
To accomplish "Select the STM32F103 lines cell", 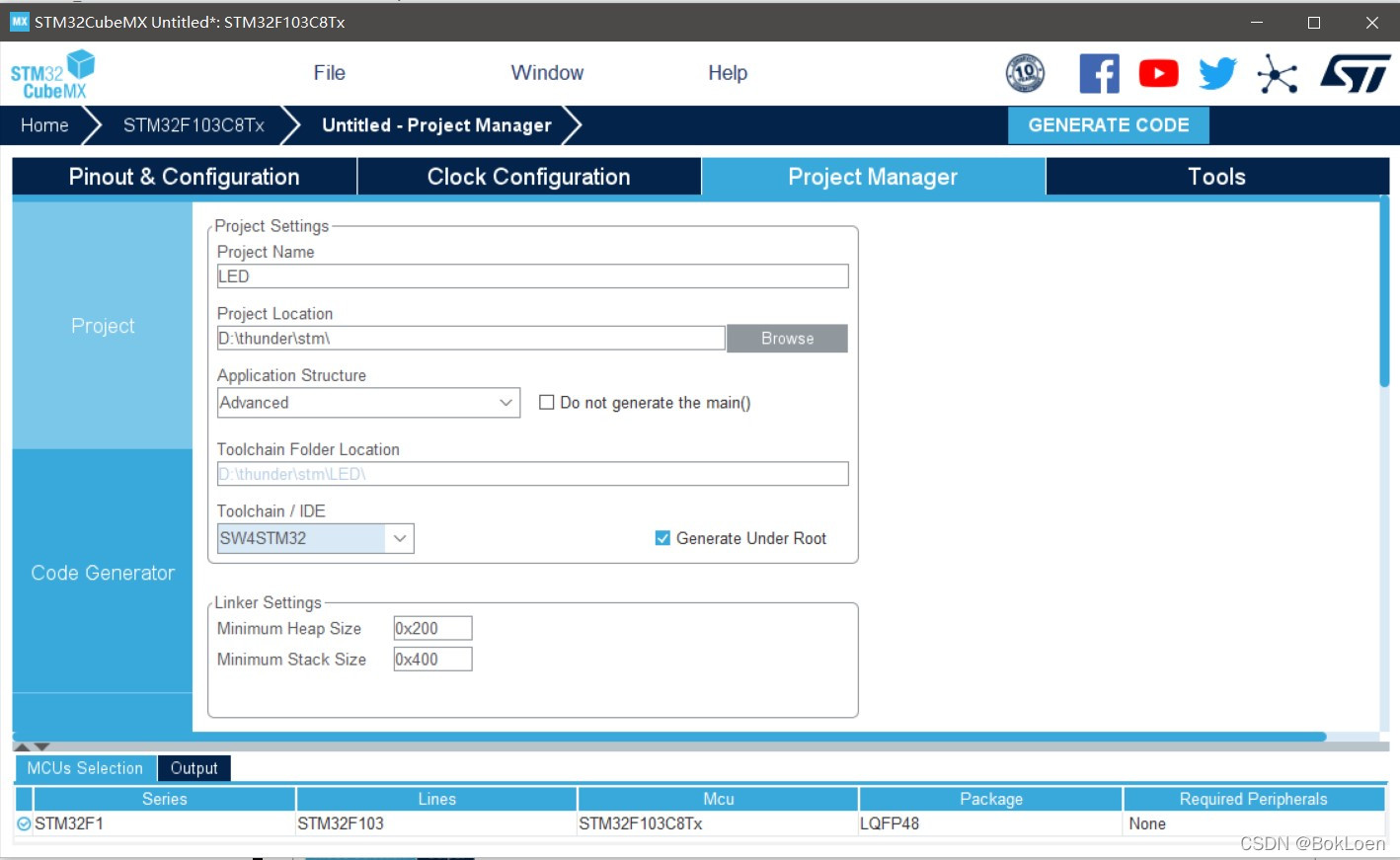I will pos(436,823).
